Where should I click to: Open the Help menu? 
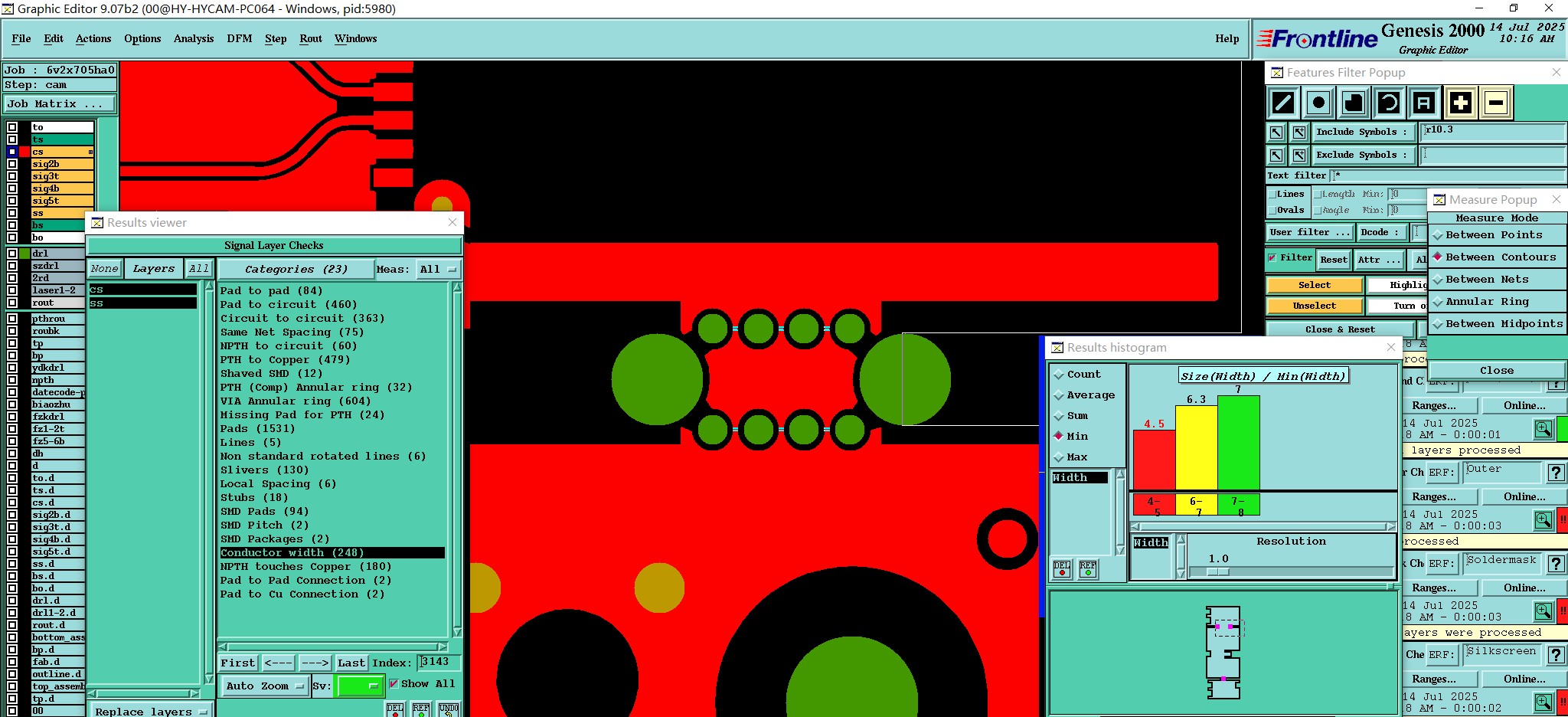coord(1227,38)
